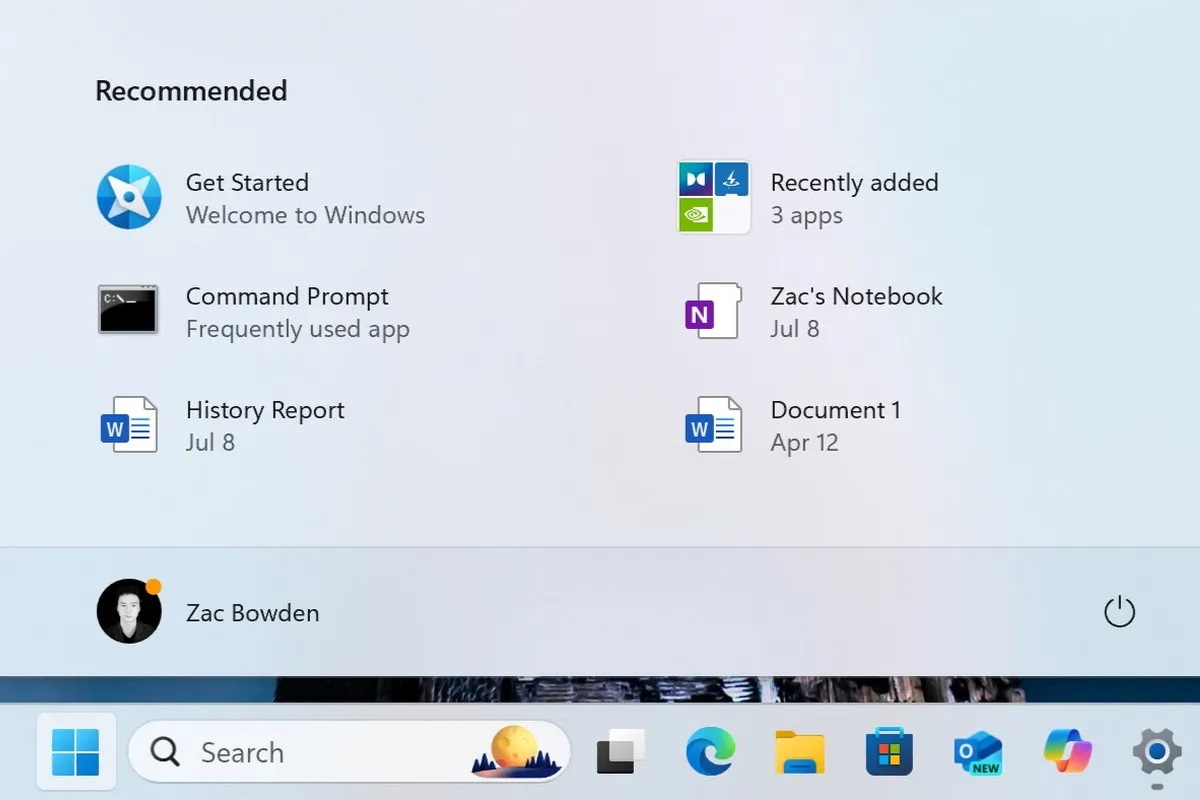Launch Command Prompt from its icon
Viewport: 1200px width, 800px height.
128,311
